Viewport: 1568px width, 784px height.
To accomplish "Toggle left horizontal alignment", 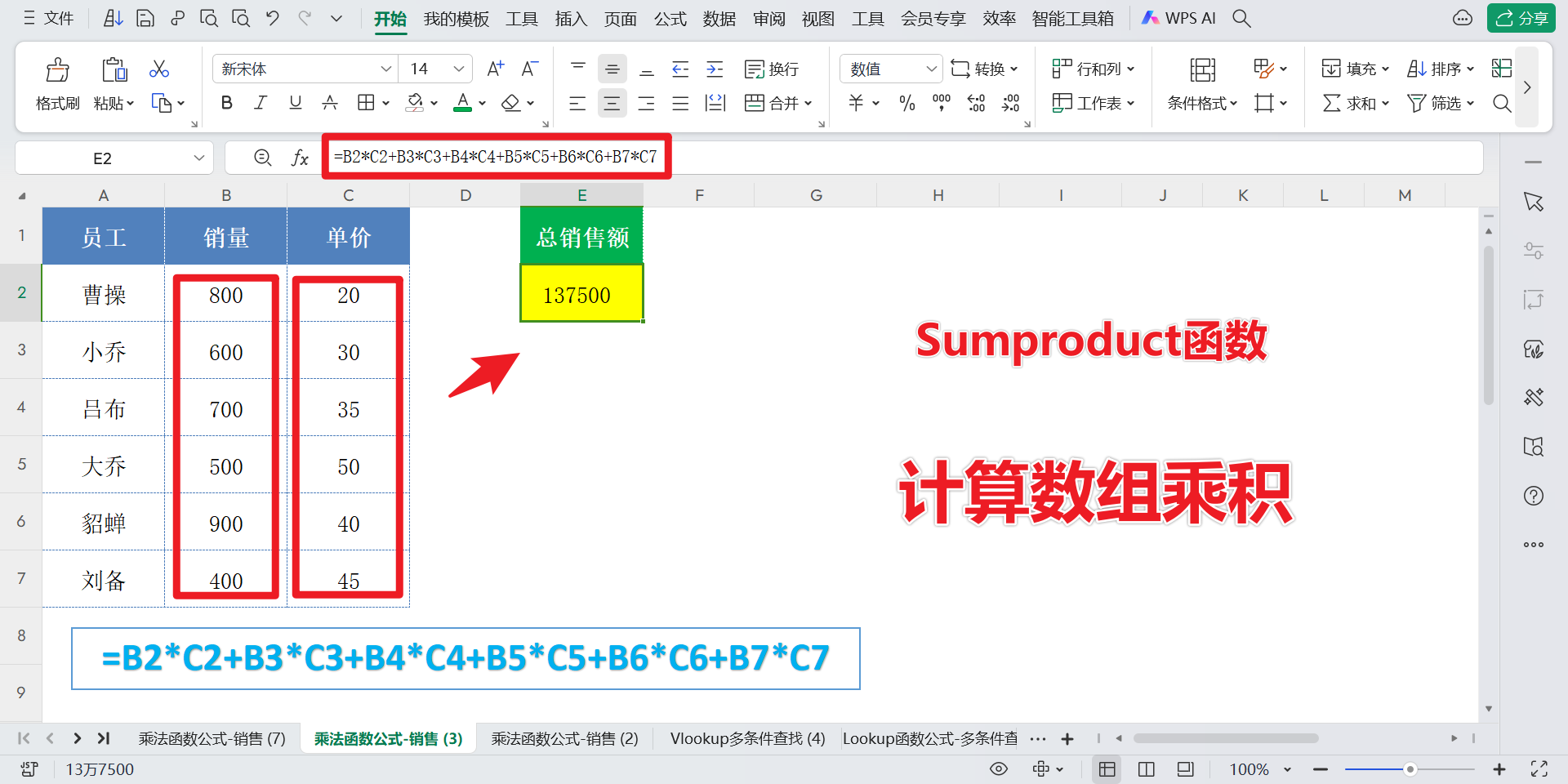I will (577, 103).
